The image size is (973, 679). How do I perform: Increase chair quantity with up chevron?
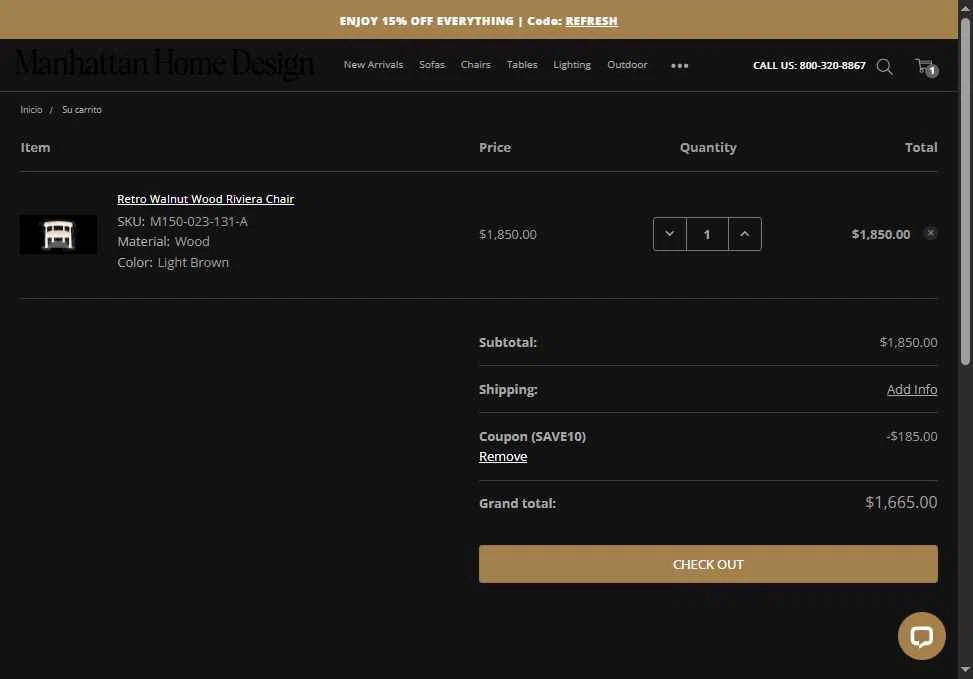coord(745,234)
